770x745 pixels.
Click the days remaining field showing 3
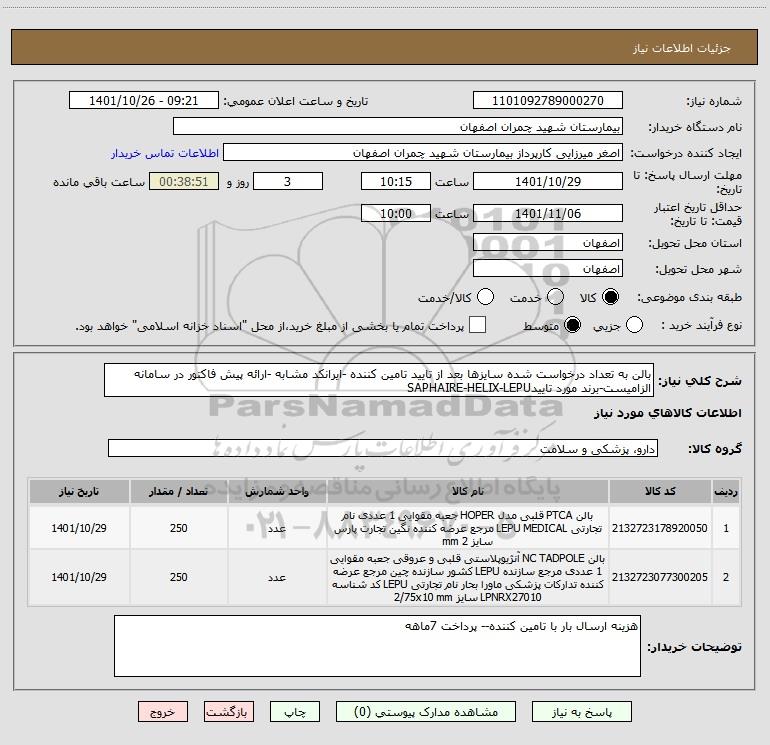(x=288, y=181)
